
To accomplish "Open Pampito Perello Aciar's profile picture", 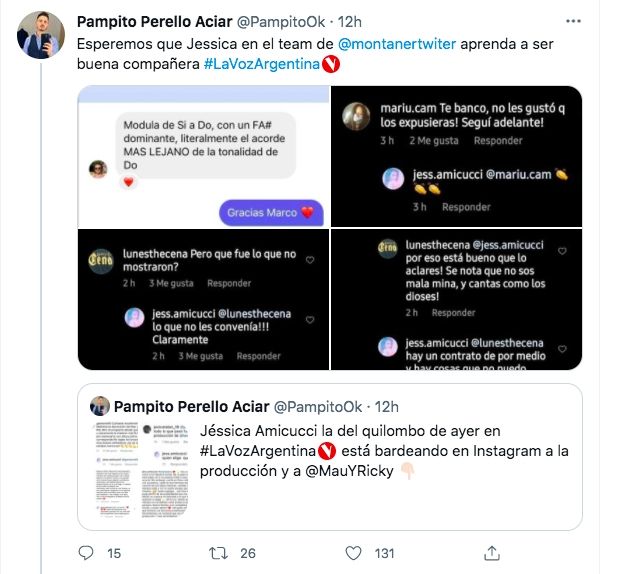I will pyautogui.click(x=40, y=36).
